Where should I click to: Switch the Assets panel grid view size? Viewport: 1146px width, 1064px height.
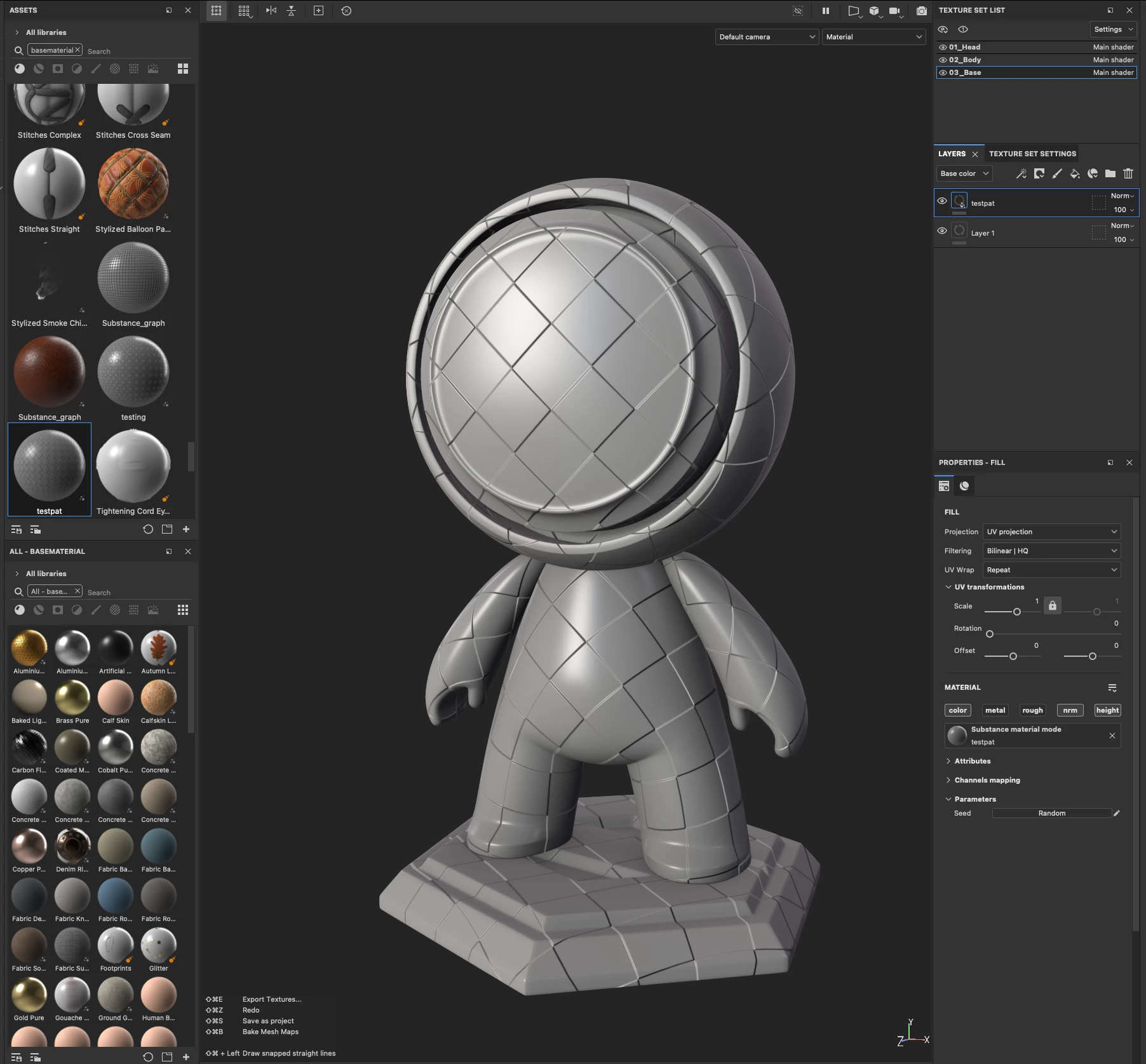[x=183, y=69]
